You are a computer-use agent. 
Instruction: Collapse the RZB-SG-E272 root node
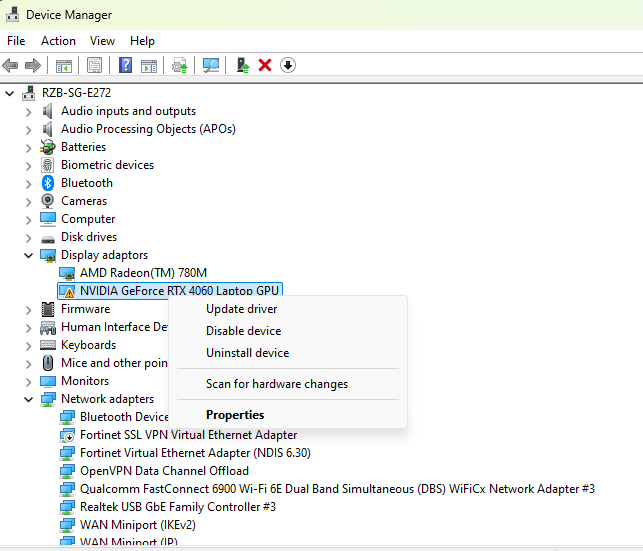coord(9,93)
